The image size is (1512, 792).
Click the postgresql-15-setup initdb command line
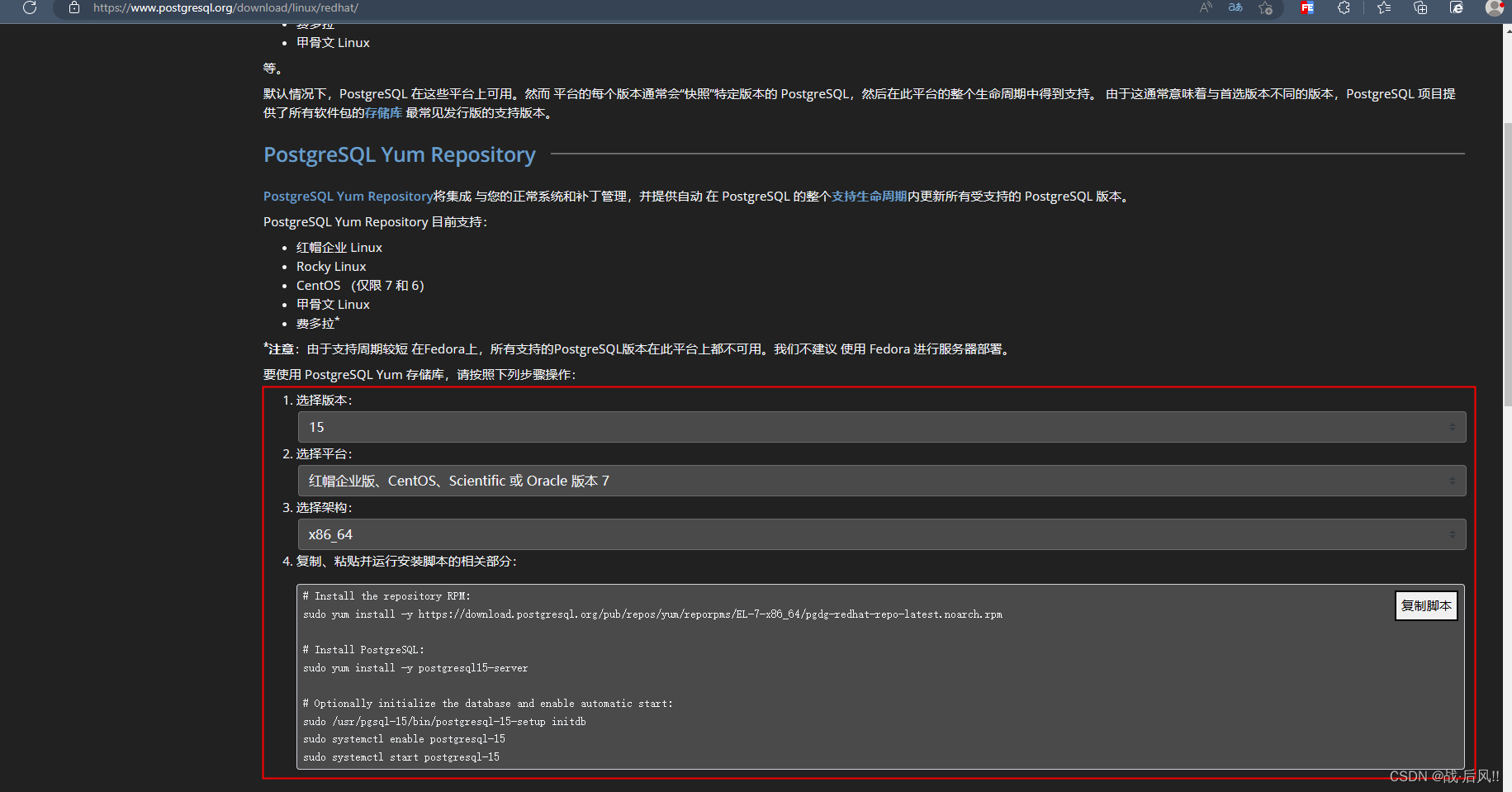point(444,722)
